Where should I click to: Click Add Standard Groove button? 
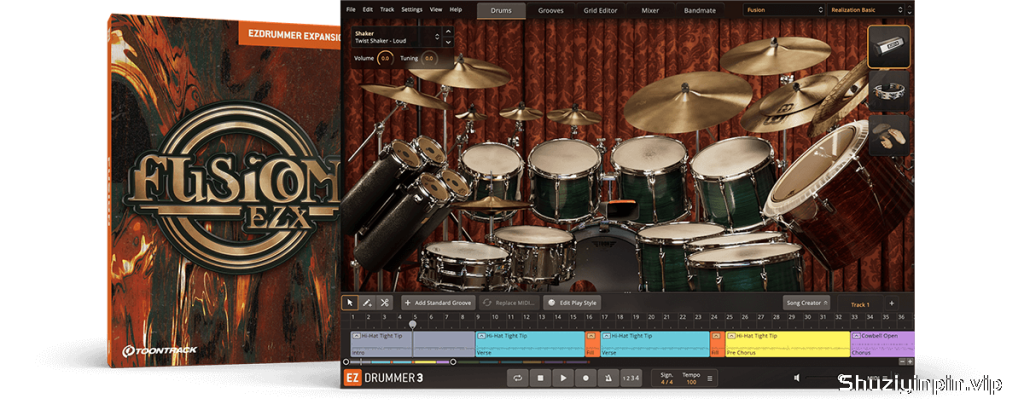(x=438, y=302)
